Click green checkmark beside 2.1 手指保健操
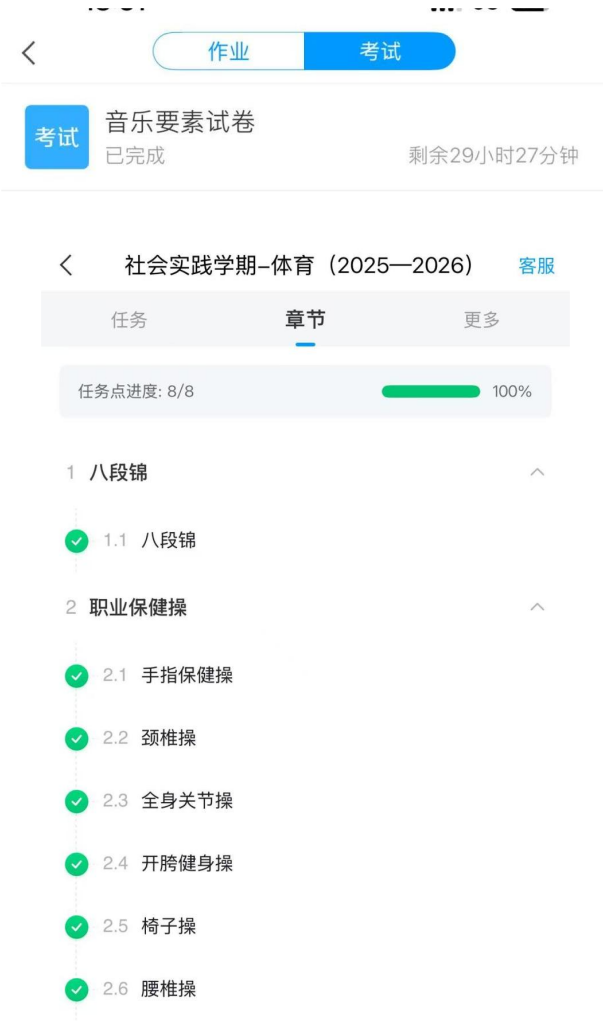The height and width of the screenshot is (1021, 603). (x=76, y=676)
